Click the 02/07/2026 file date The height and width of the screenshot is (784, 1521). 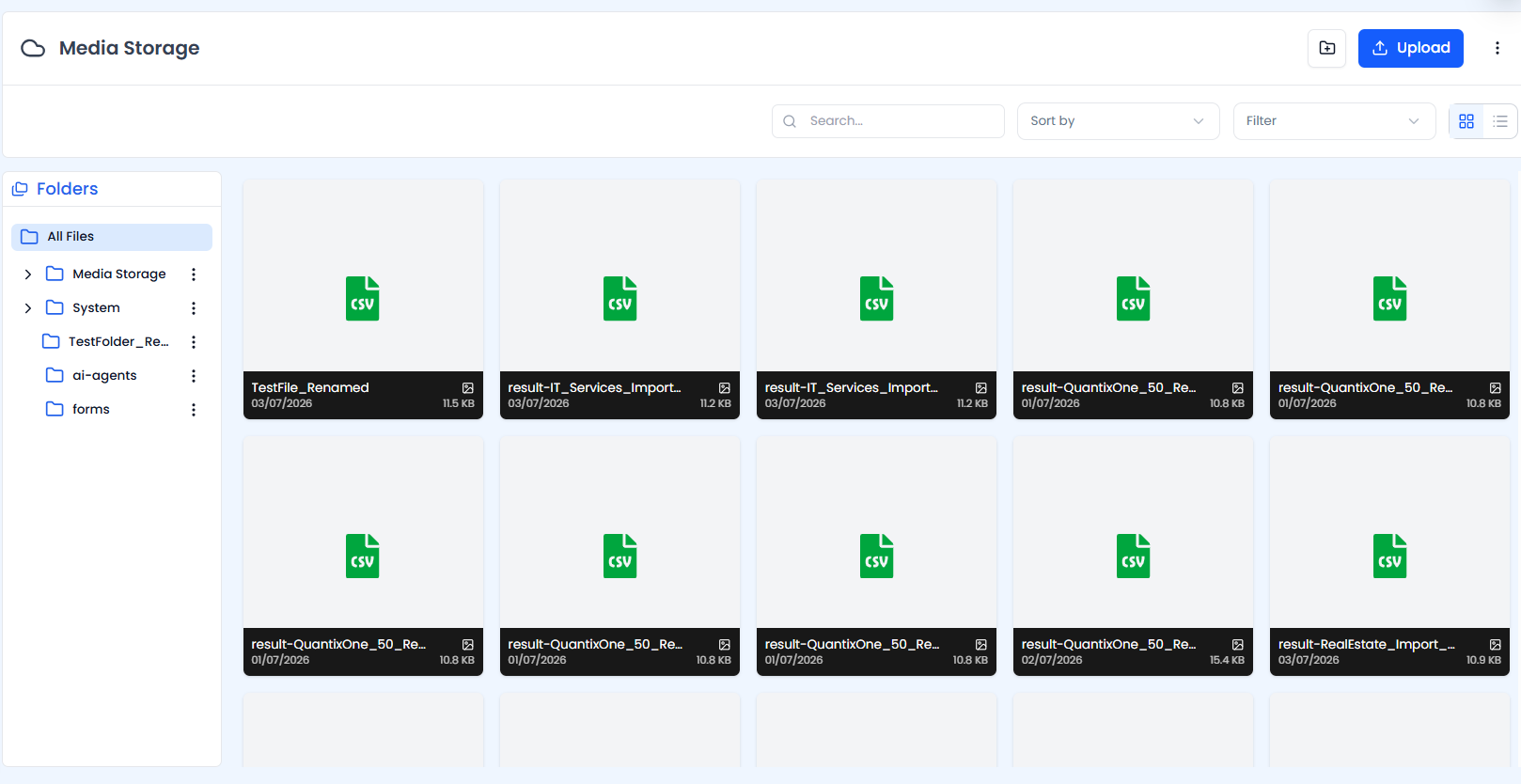pyautogui.click(x=1052, y=661)
